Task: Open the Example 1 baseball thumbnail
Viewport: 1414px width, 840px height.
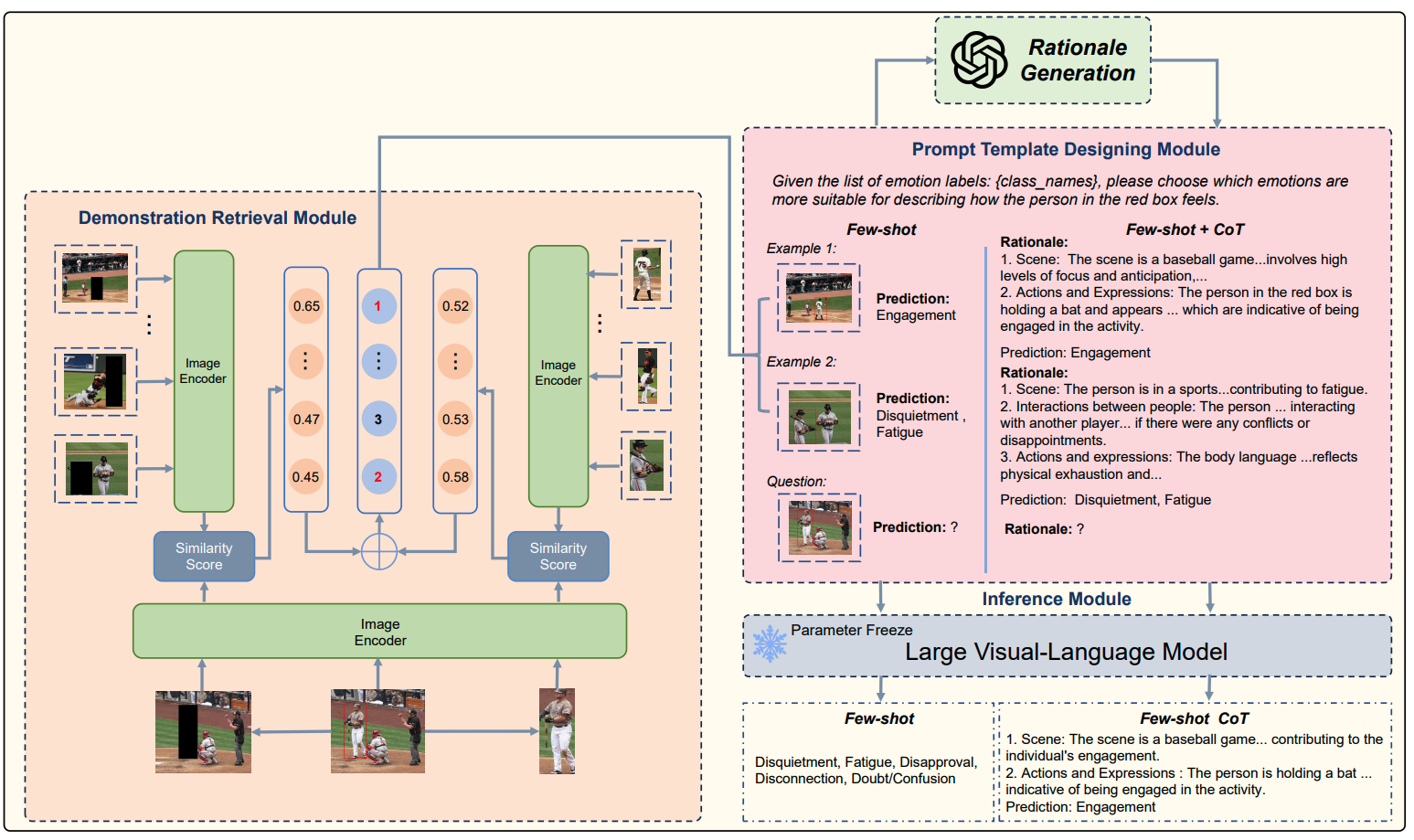Action: 819,298
